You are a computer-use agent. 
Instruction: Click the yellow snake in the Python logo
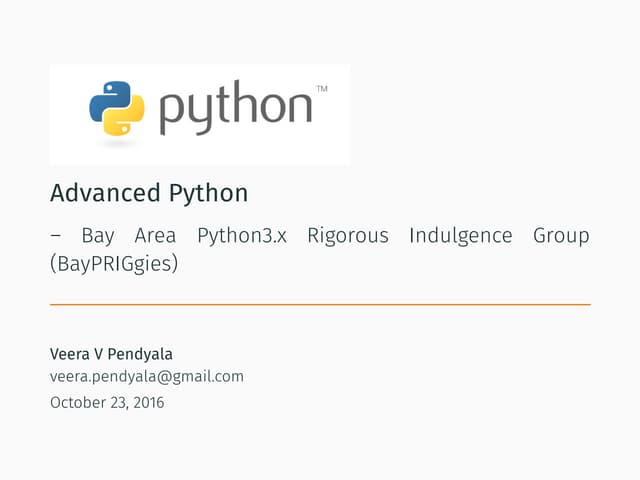[127, 118]
